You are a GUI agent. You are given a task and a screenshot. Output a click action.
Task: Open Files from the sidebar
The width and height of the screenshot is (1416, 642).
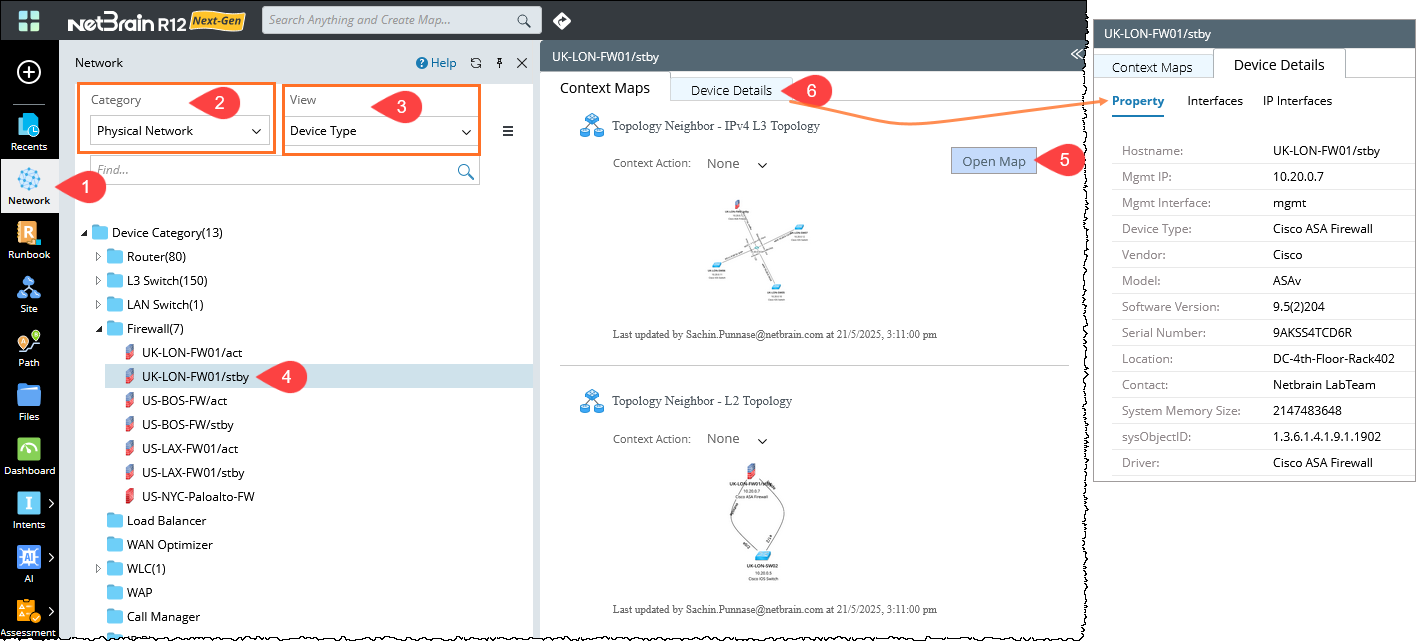pos(29,402)
